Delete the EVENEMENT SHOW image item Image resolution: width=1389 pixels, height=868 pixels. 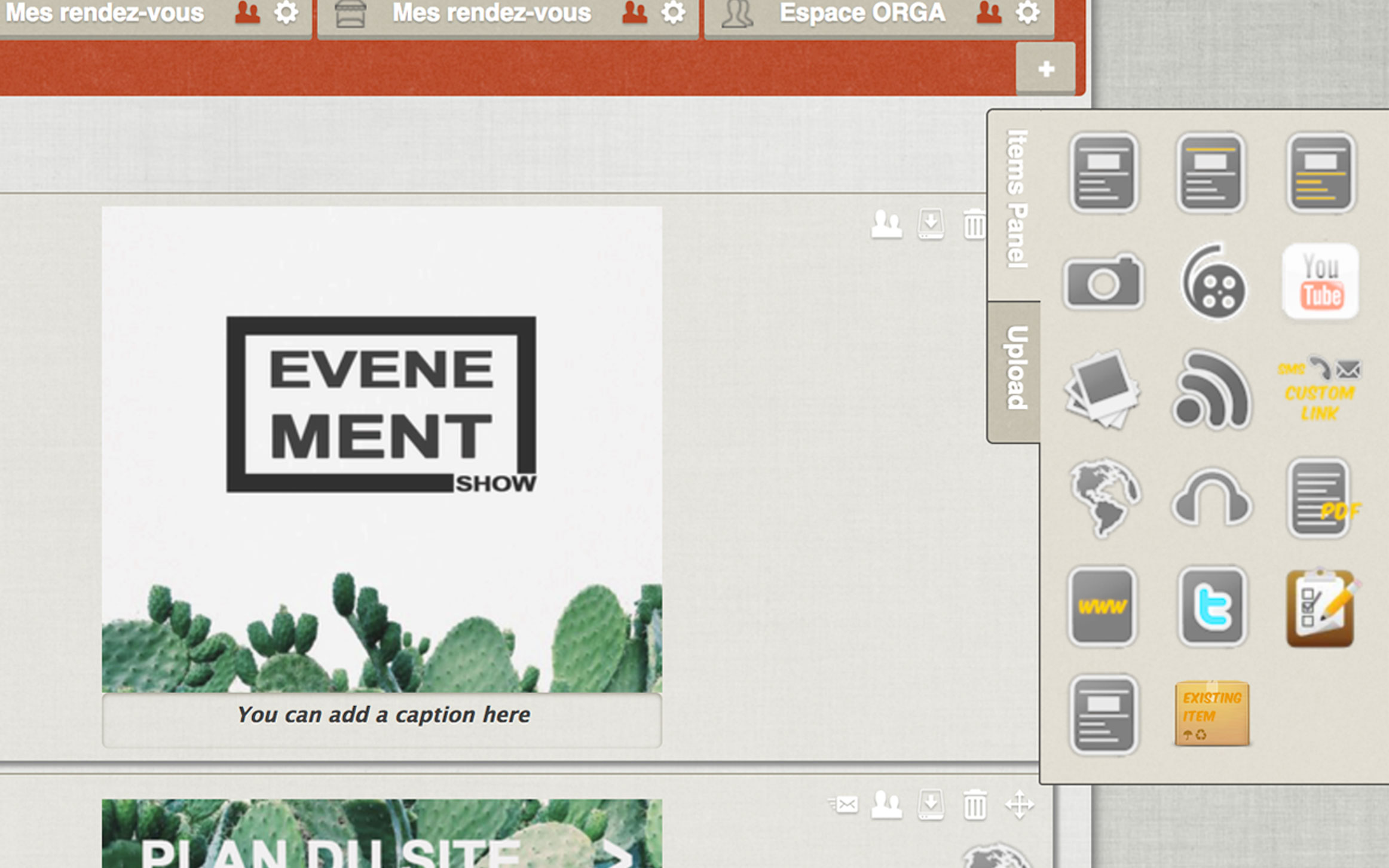click(x=974, y=225)
